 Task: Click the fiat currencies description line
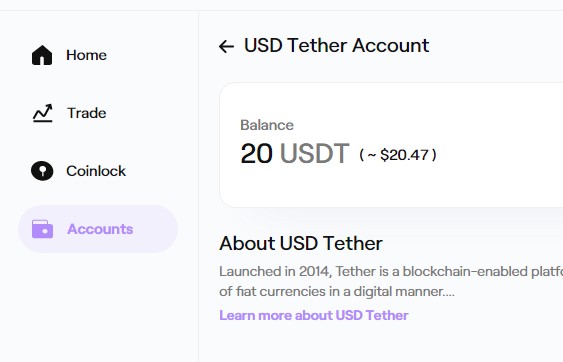[x=337, y=291]
